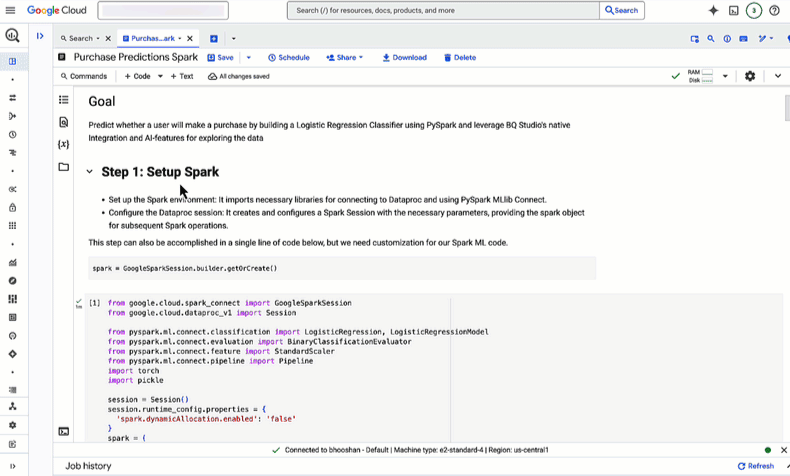The width and height of the screenshot is (790, 476).
Task: Click the resources search input field
Action: coord(445,11)
